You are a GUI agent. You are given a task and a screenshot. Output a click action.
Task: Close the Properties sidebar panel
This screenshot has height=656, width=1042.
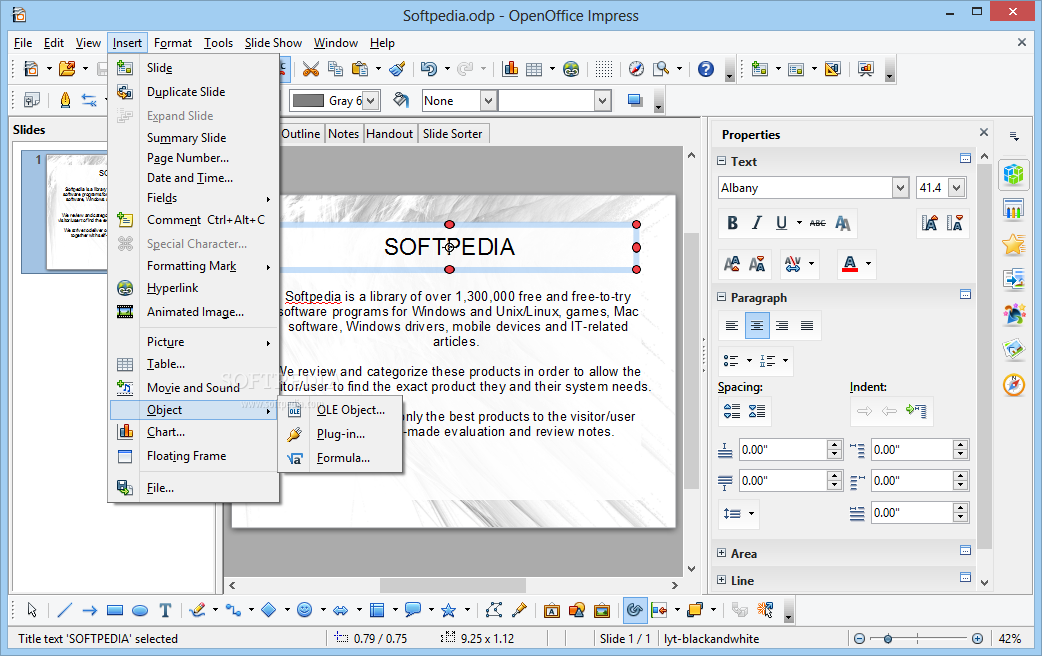(x=984, y=132)
